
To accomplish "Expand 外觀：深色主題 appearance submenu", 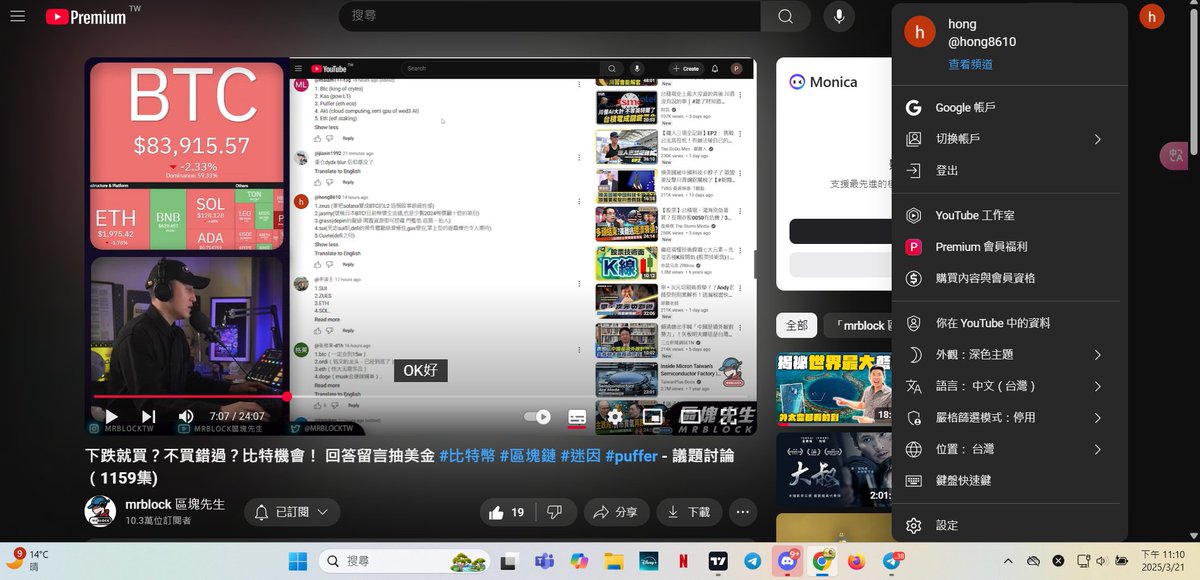I will point(1009,355).
